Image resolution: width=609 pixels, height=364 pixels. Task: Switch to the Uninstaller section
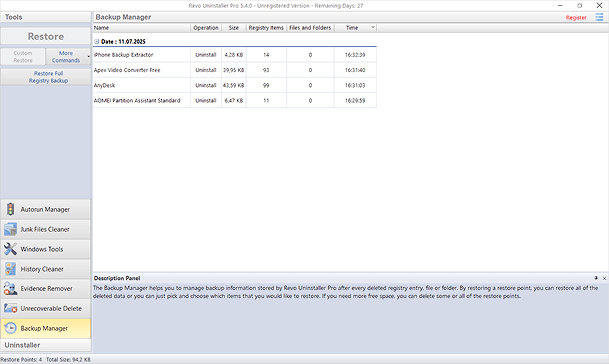tap(45, 345)
